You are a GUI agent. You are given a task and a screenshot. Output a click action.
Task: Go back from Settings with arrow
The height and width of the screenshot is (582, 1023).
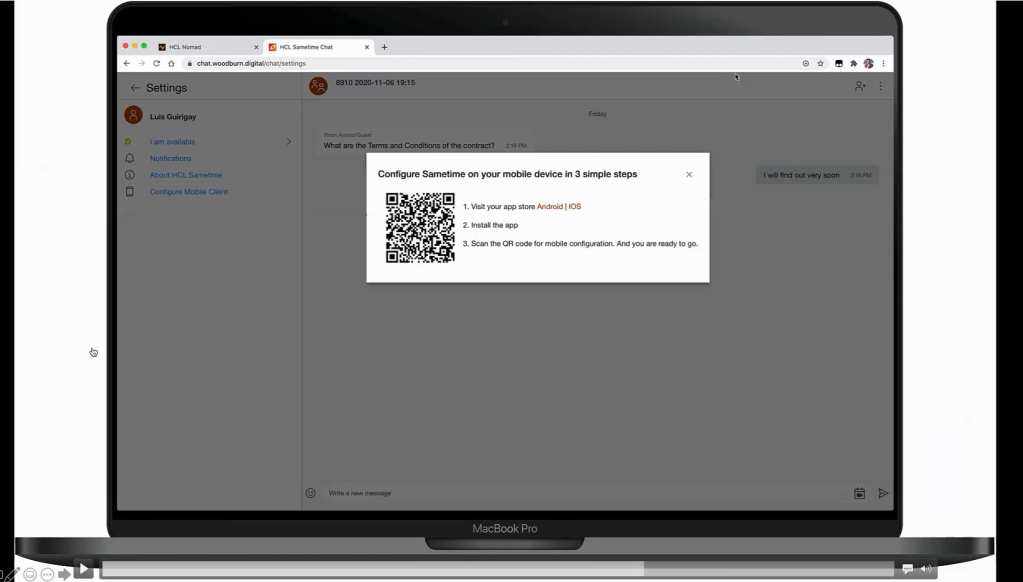coord(135,88)
